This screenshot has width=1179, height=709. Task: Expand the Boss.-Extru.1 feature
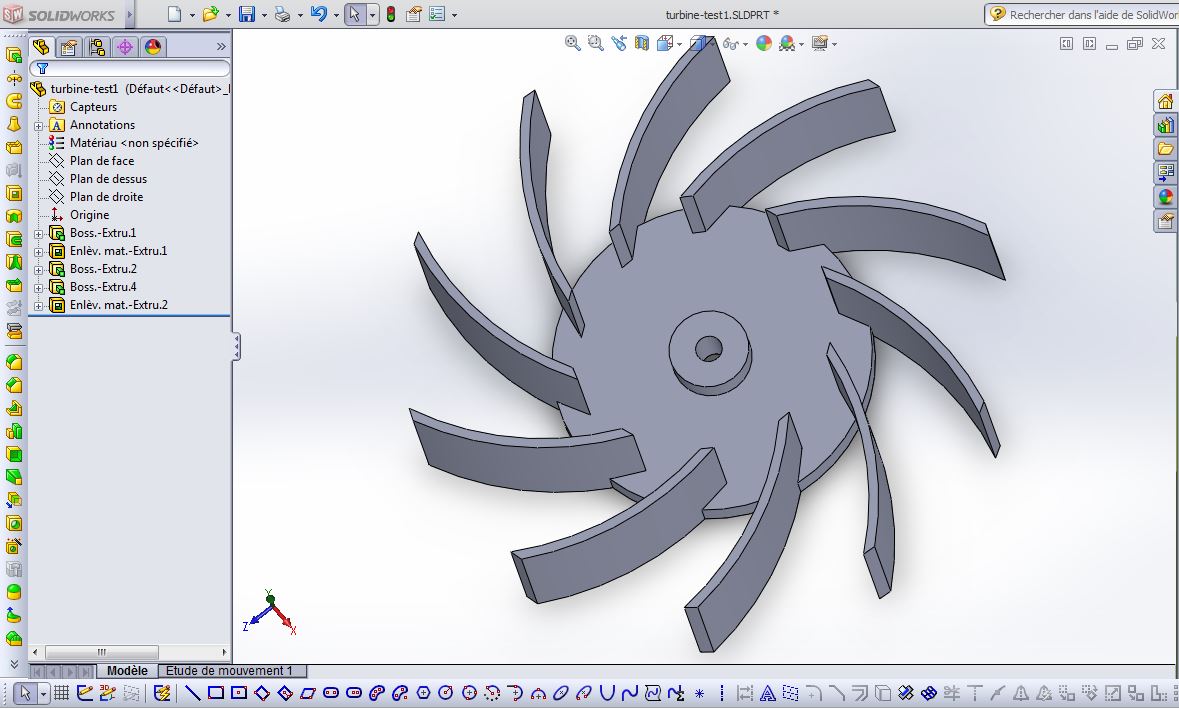point(38,233)
